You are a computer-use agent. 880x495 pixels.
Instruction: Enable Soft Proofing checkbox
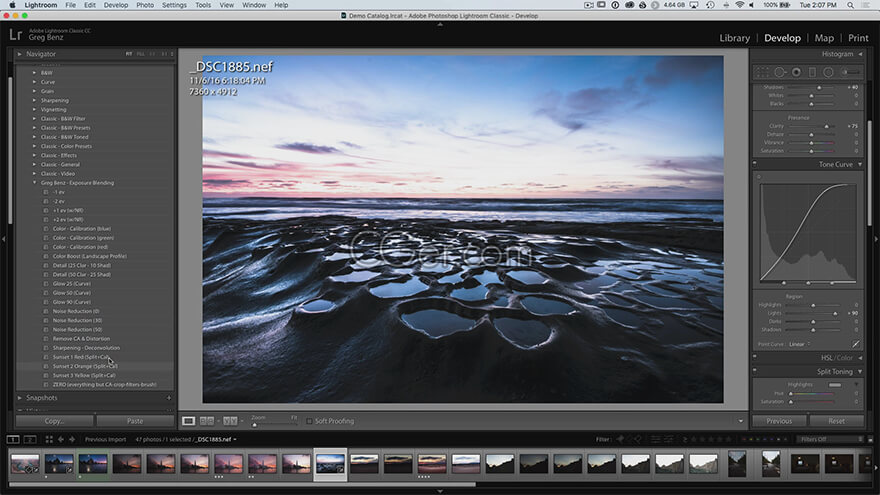(x=309, y=421)
